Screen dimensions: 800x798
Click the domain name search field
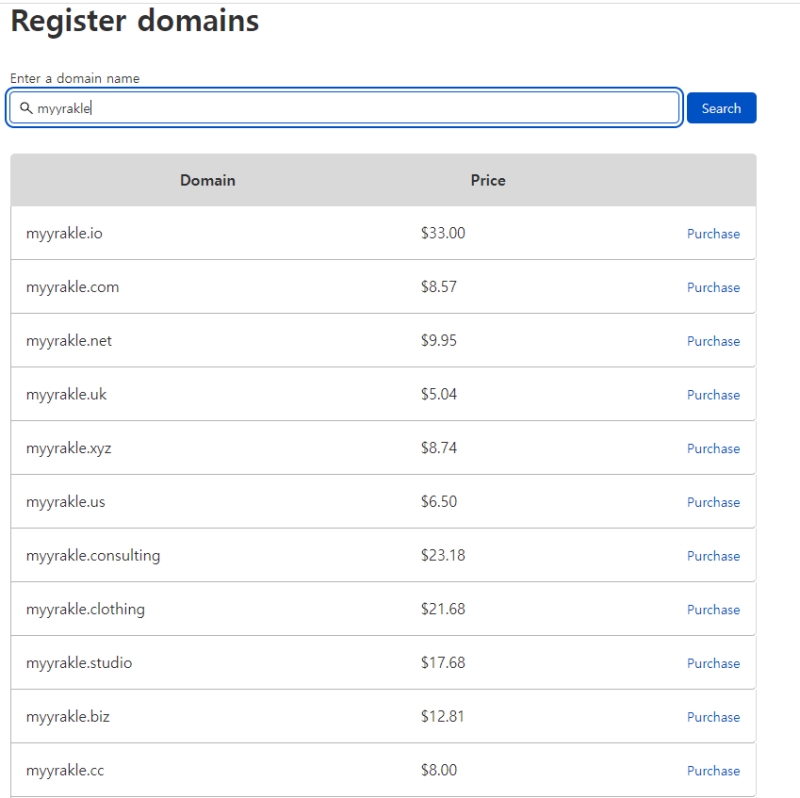(x=350, y=108)
